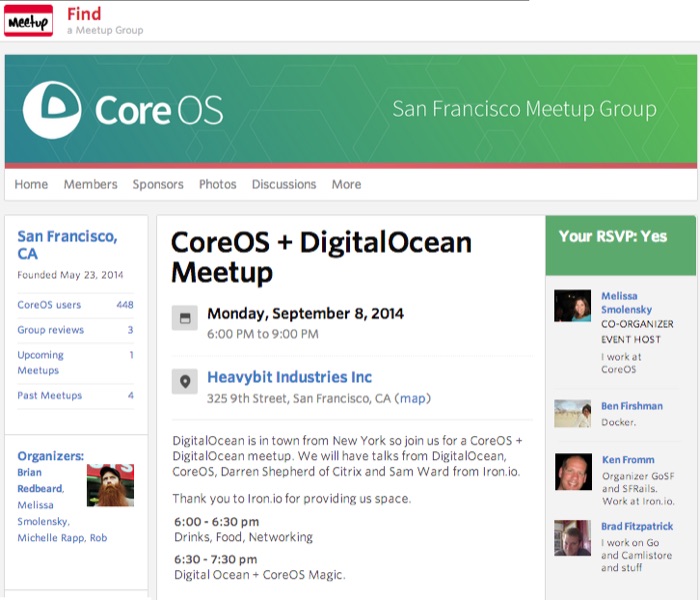
Task: Open Melissa Smolensky's attendee profile name
Action: tap(626, 303)
